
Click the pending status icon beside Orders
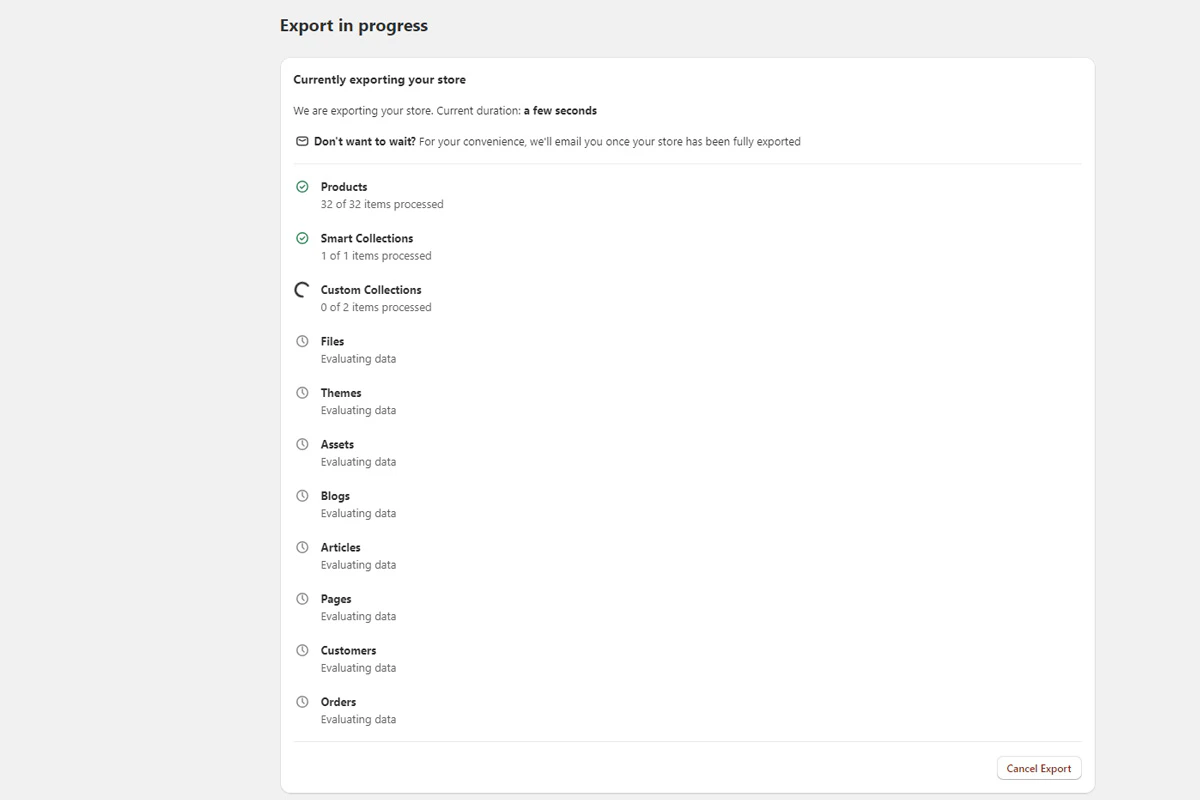point(302,701)
